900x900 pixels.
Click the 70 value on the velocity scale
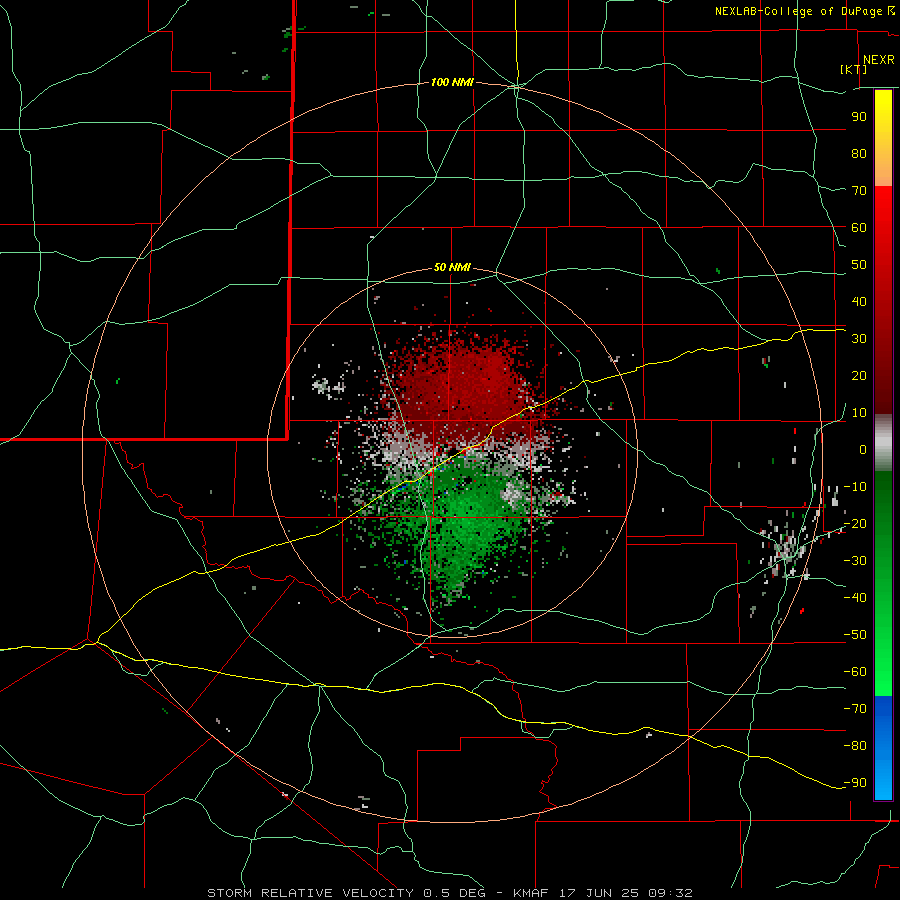point(859,191)
